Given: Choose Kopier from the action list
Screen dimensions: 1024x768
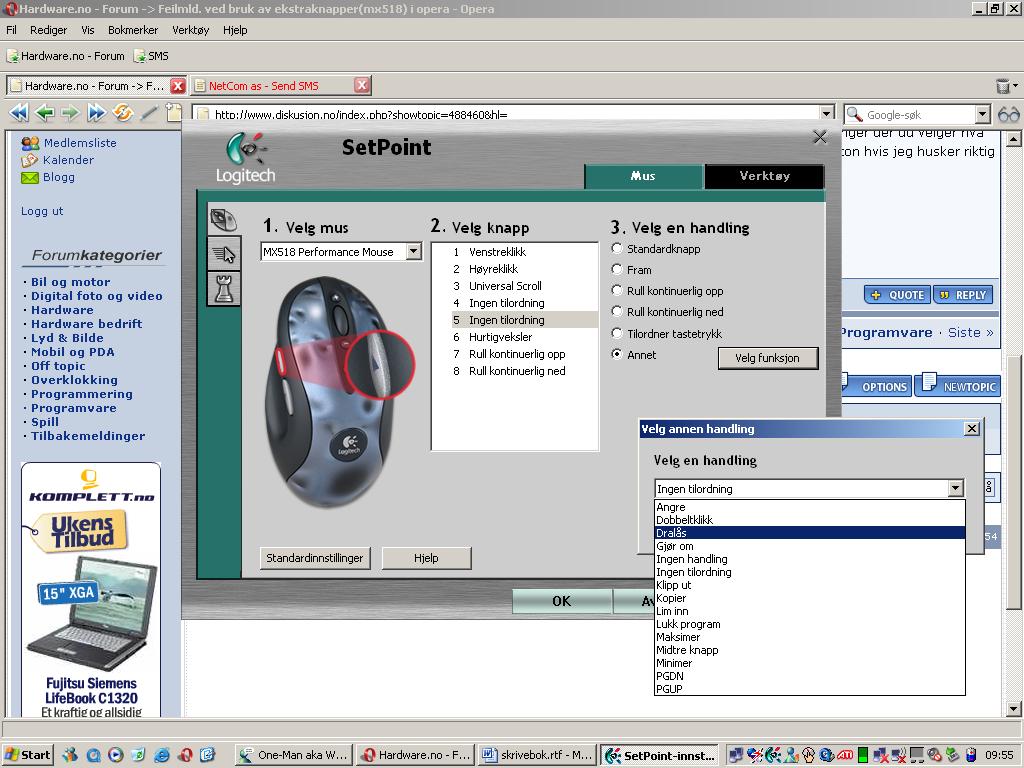Looking at the screenshot, I should click(x=809, y=598).
